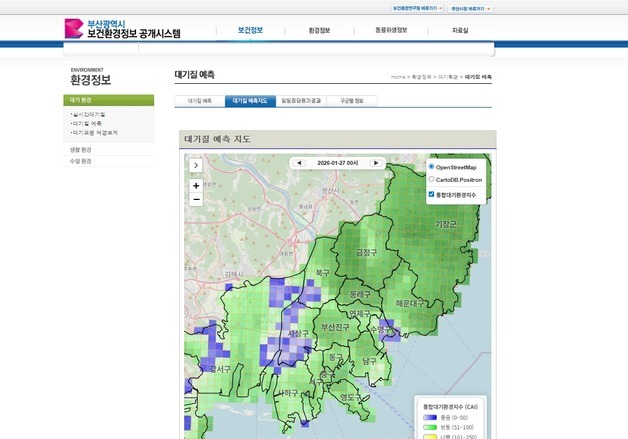Screen dimensions: 628x439
Task: Switch to the 대기질 예측 tab
Action: tap(199, 101)
